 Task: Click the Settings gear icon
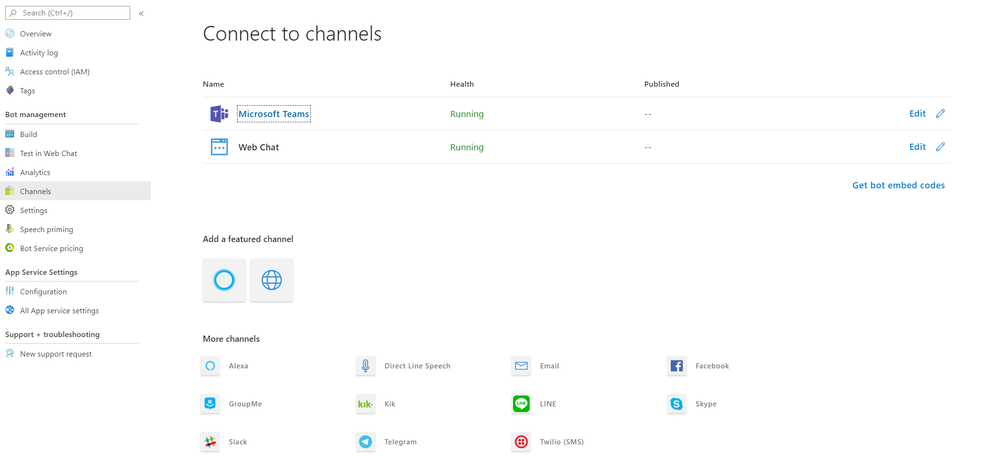[x=10, y=210]
